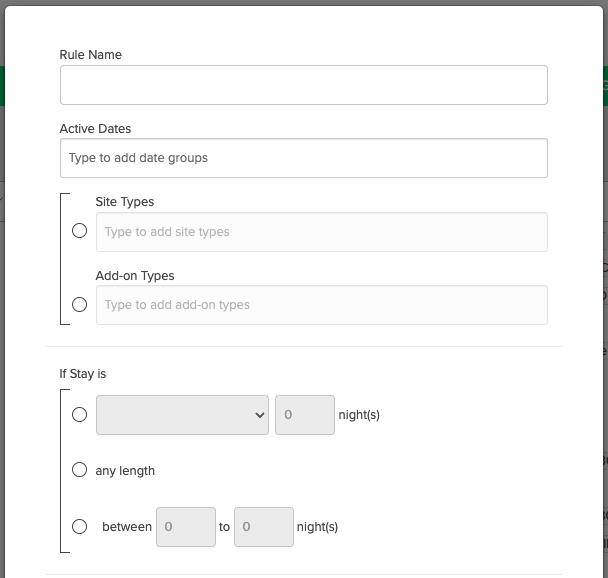Click the night(s) count field beside the dropdown
The width and height of the screenshot is (608, 578).
(x=304, y=415)
